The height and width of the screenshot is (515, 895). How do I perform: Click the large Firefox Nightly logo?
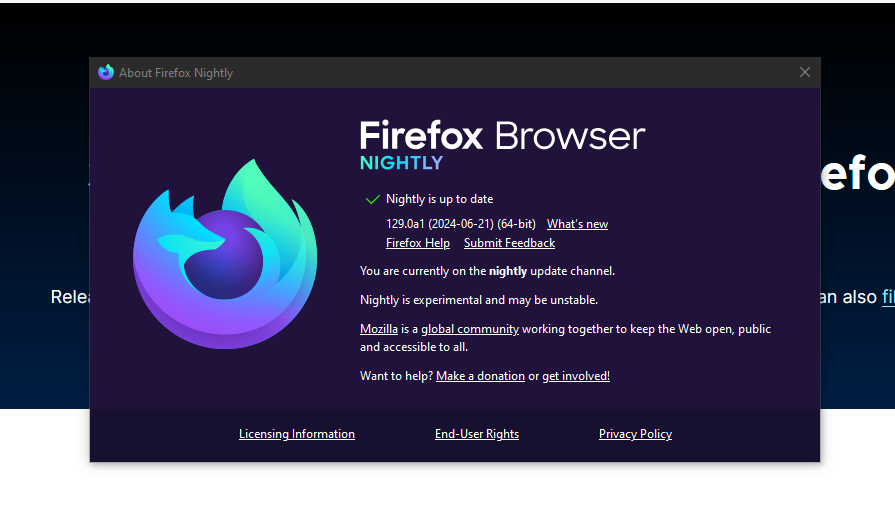pyautogui.click(x=224, y=254)
